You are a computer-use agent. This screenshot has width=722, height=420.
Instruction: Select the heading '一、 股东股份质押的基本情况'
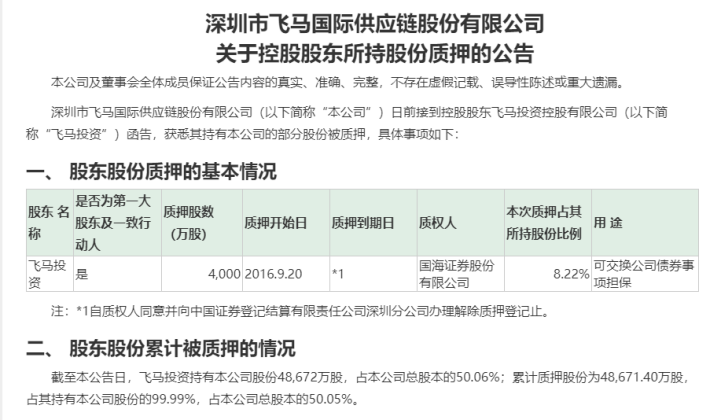click(x=151, y=171)
